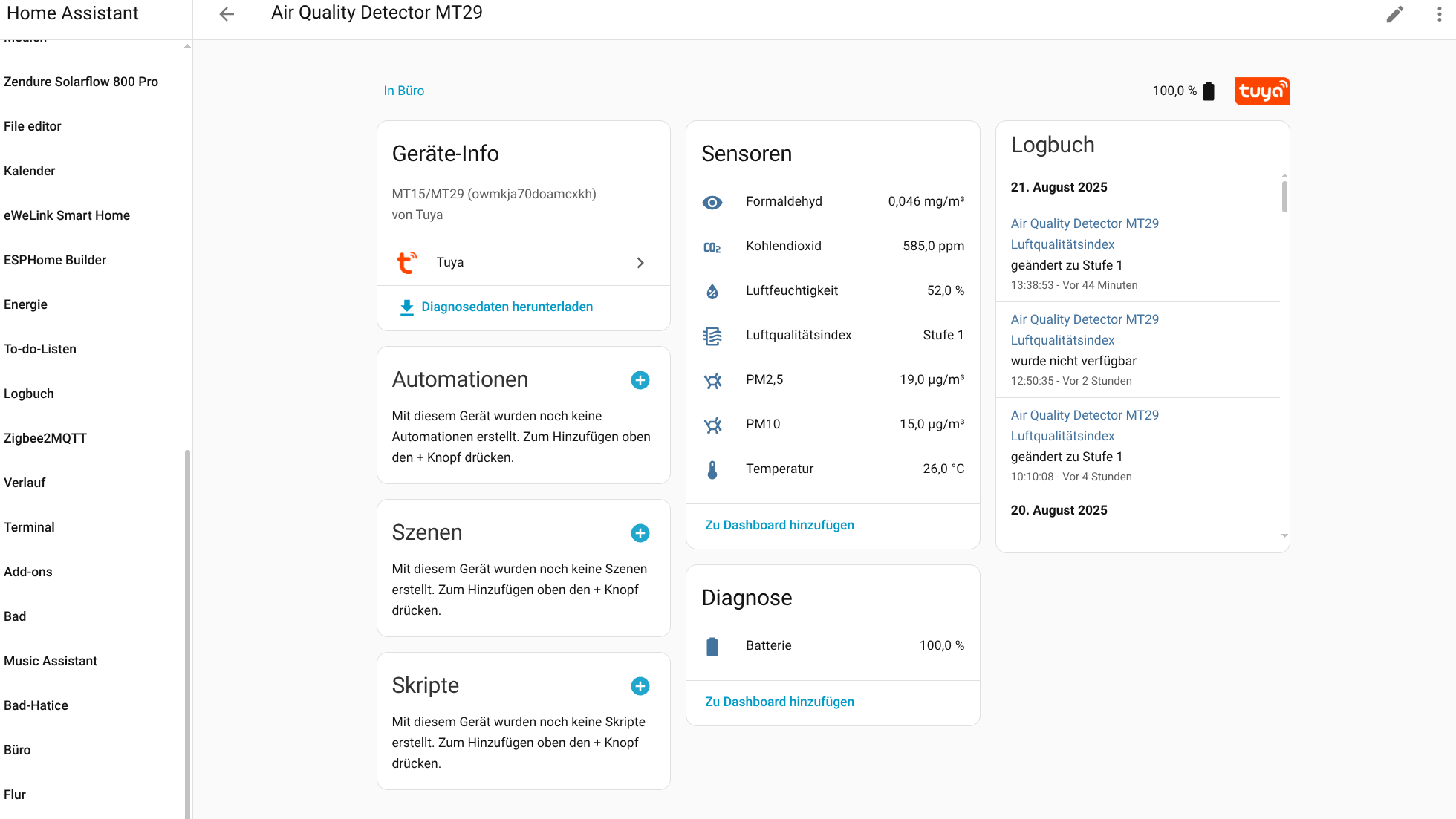Add a new automation with plus icon
This screenshot has width=1456, height=819.
pos(640,380)
